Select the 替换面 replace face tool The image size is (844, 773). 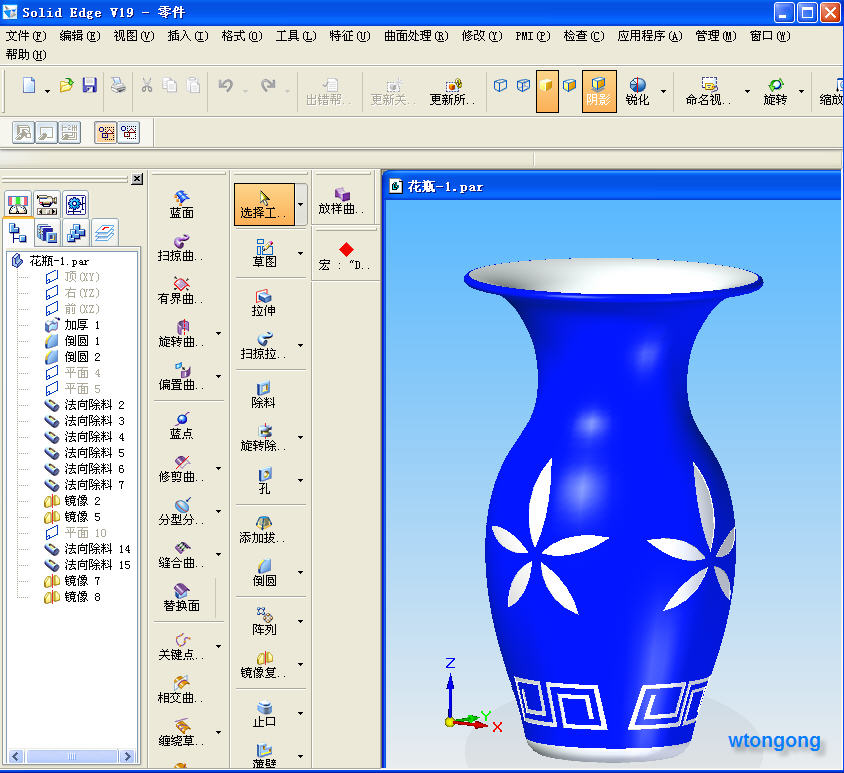(x=181, y=599)
